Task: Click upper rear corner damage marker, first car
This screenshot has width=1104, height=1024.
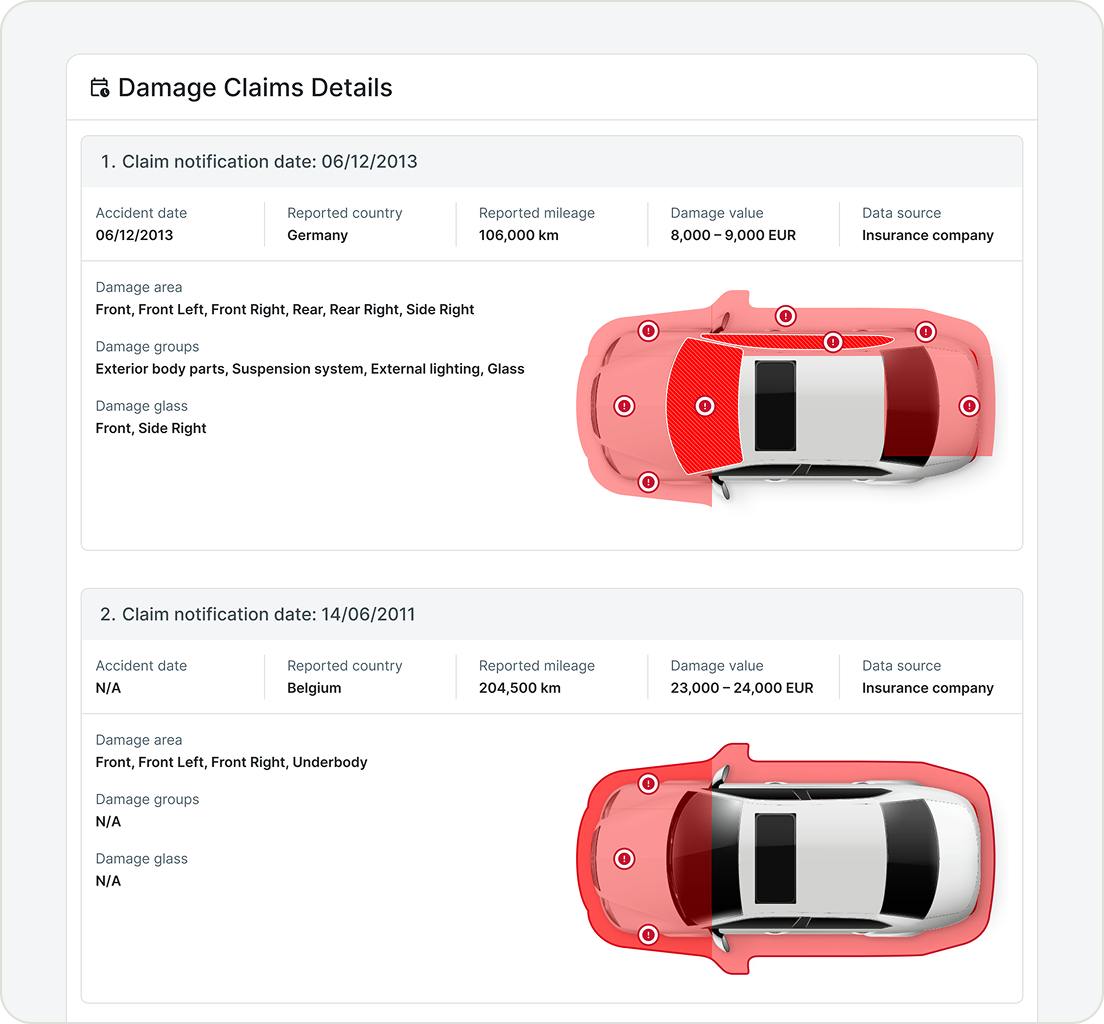Action: 926,331
